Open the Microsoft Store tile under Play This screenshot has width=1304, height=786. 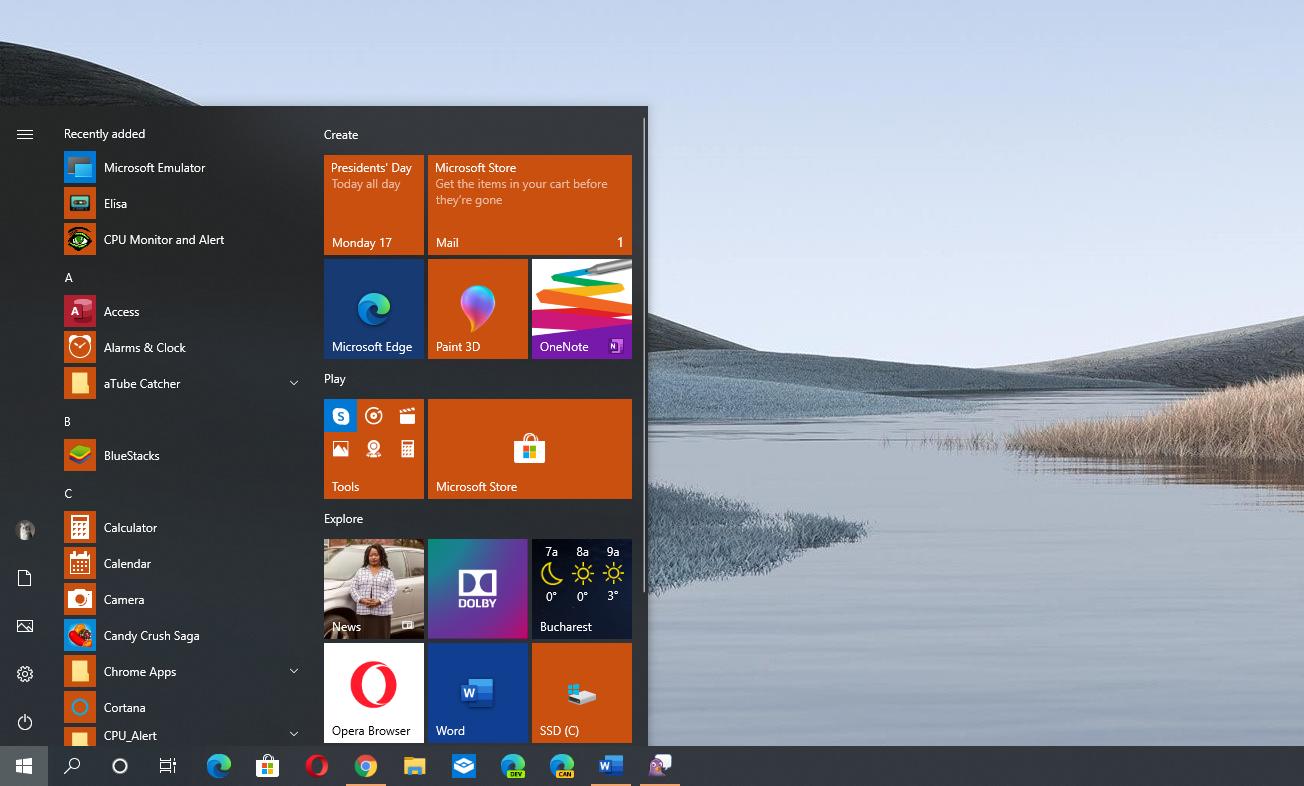coord(530,449)
